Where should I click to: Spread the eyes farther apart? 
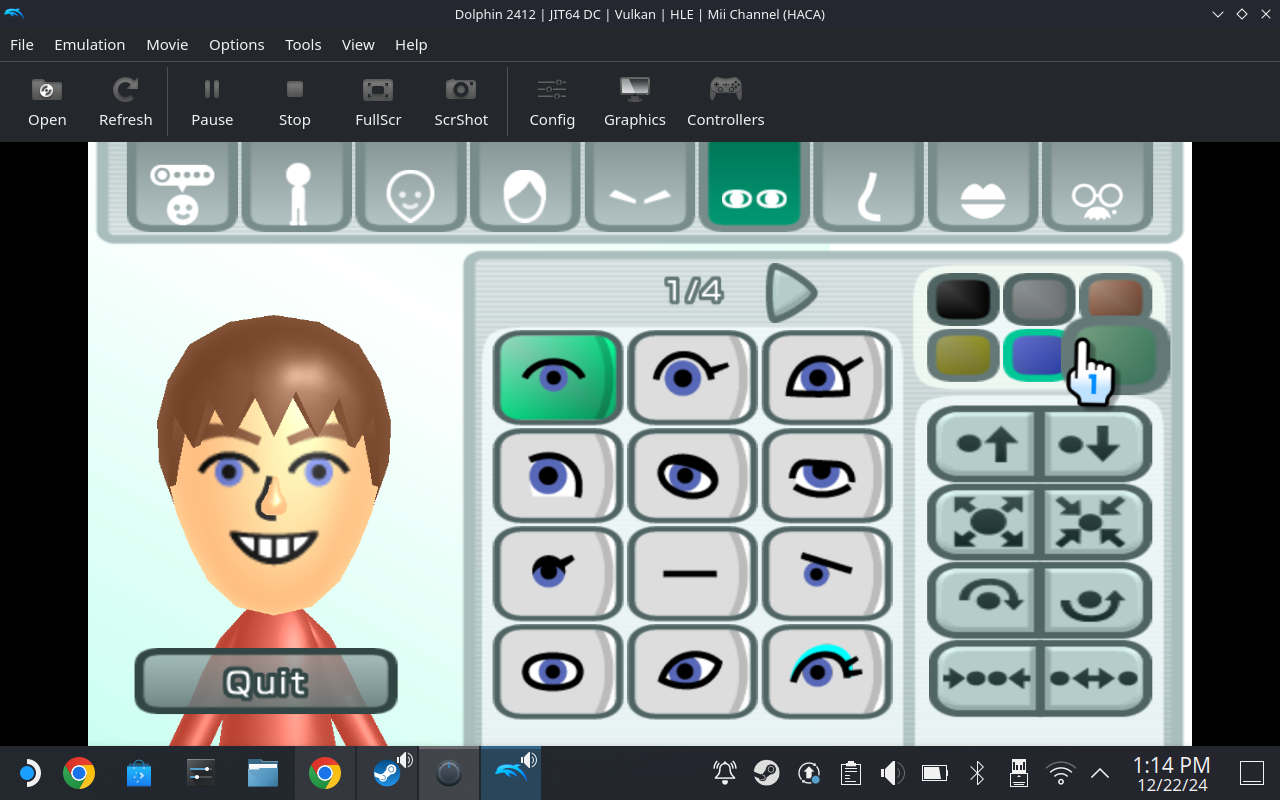click(x=1096, y=677)
